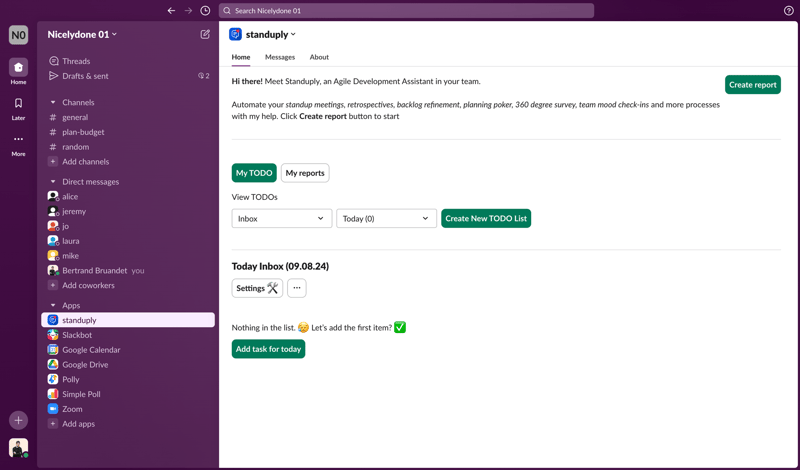This screenshot has width=800, height=470.
Task: Go forward using the right arrow
Action: tap(188, 11)
